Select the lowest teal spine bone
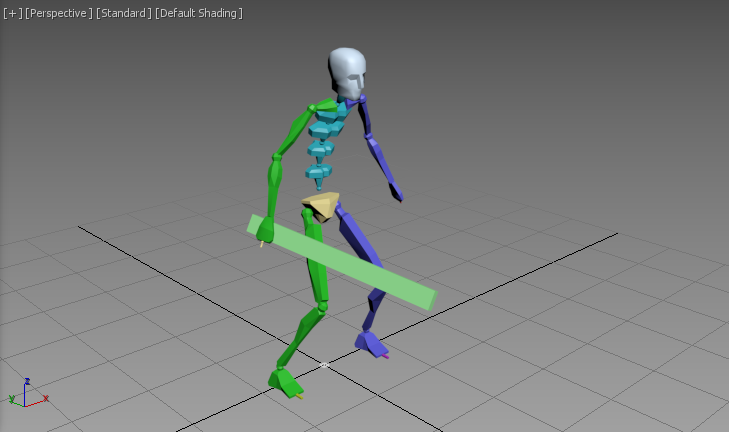Image resolution: width=729 pixels, height=432 pixels. (319, 173)
